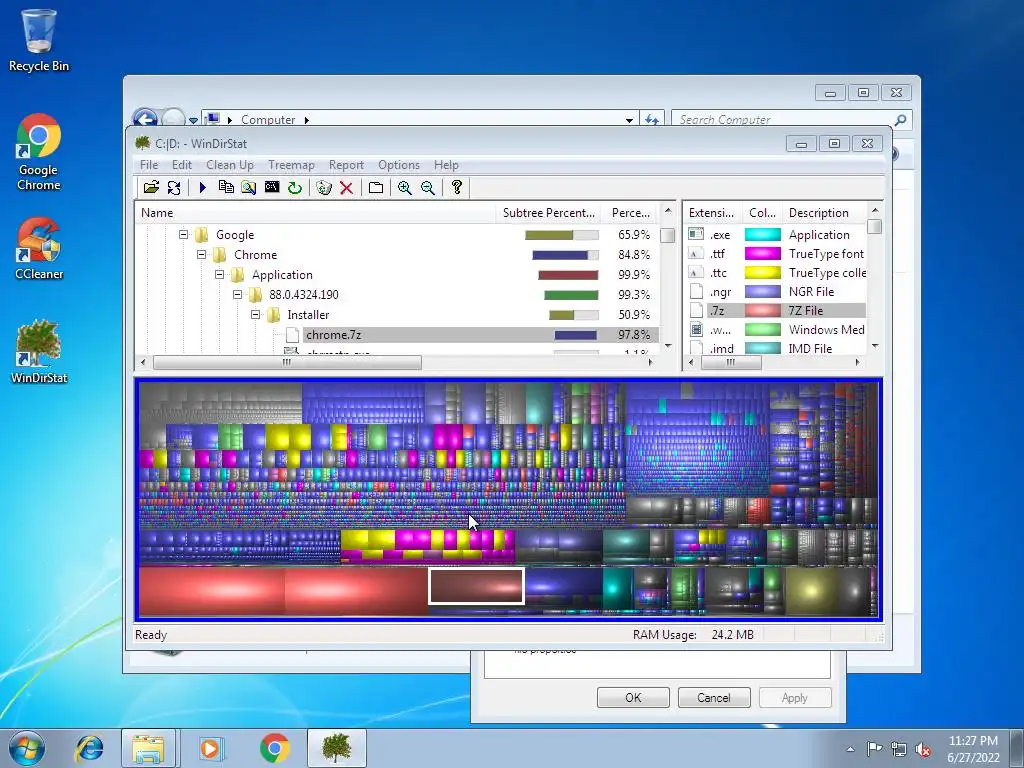Click the Windows Explorer folder taskbar icon

pyautogui.click(x=148, y=748)
